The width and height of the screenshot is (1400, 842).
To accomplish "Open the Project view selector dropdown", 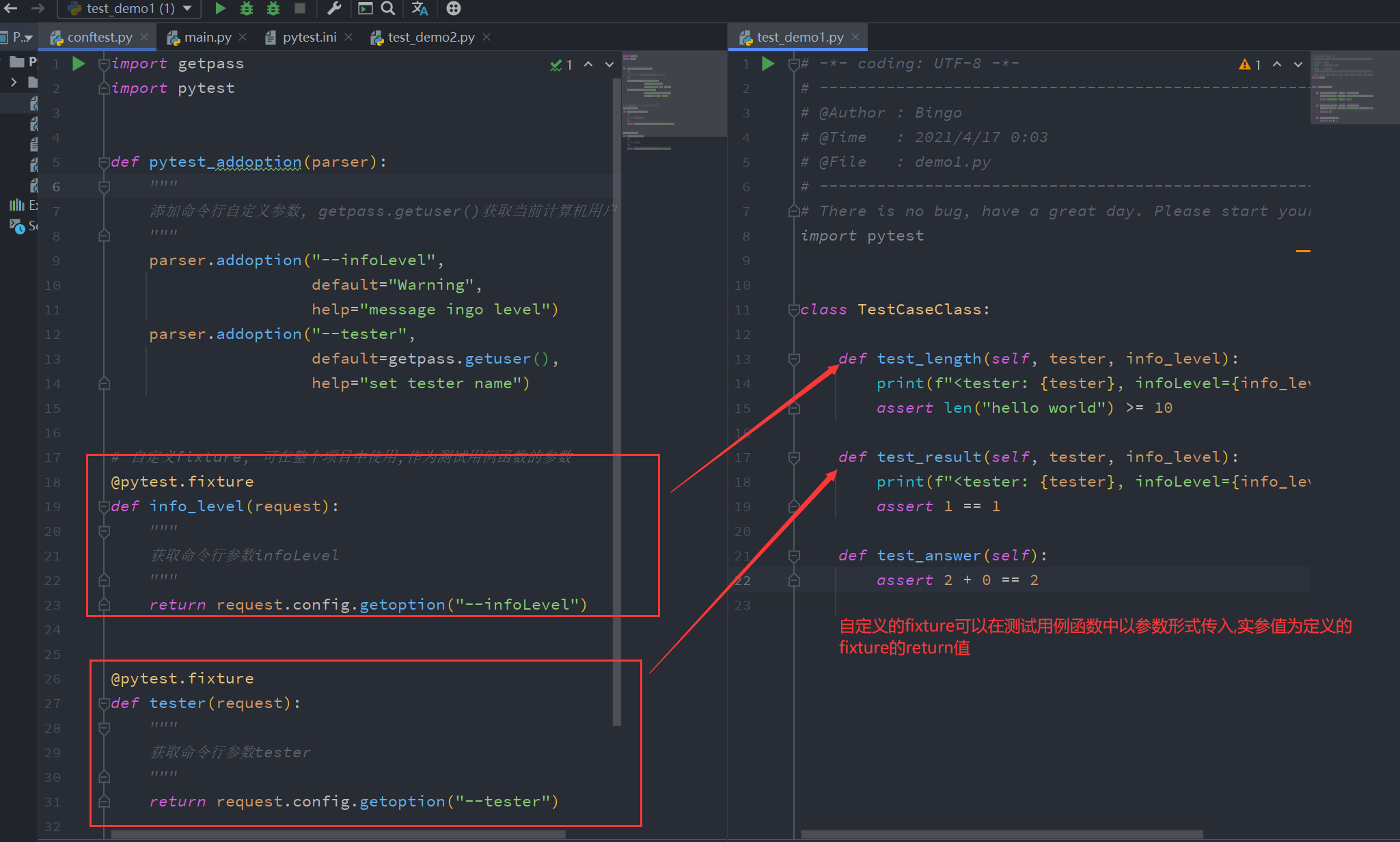I will click(22, 37).
